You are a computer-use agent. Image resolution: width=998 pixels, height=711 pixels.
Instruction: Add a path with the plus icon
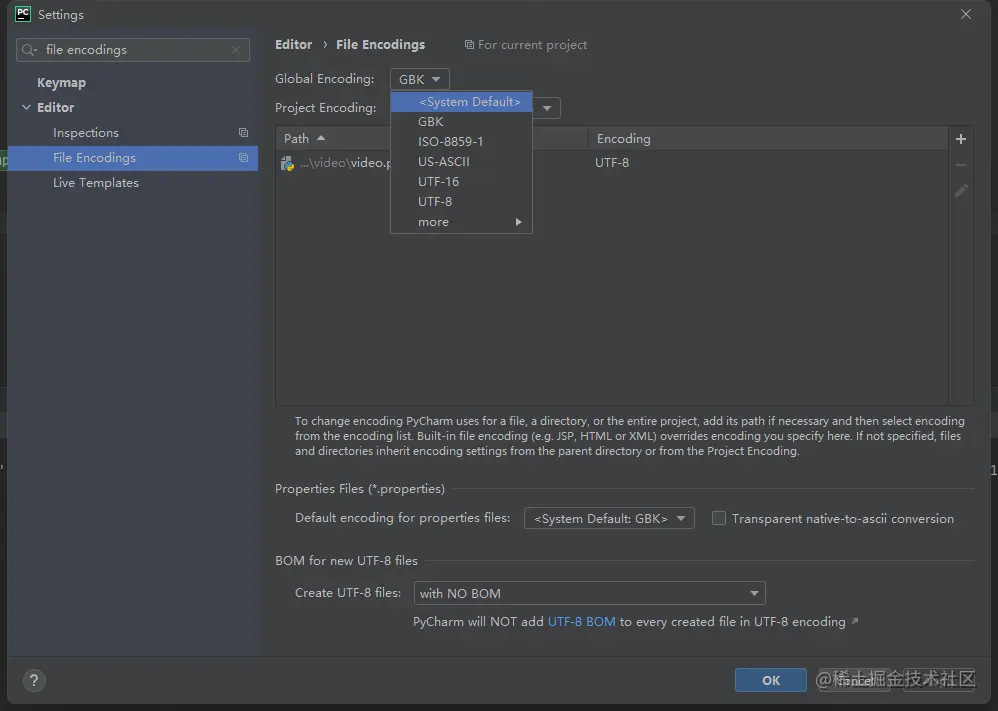coord(960,138)
